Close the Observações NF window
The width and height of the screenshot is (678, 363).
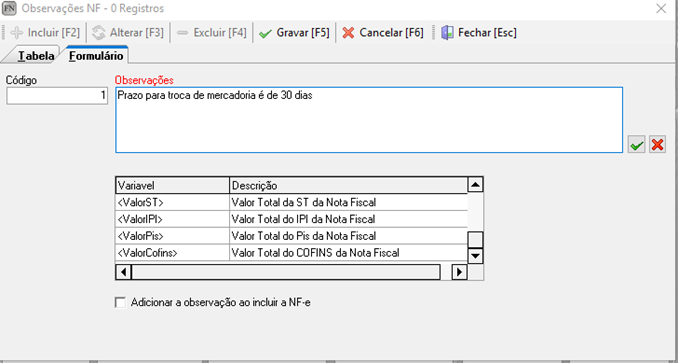coord(661,8)
